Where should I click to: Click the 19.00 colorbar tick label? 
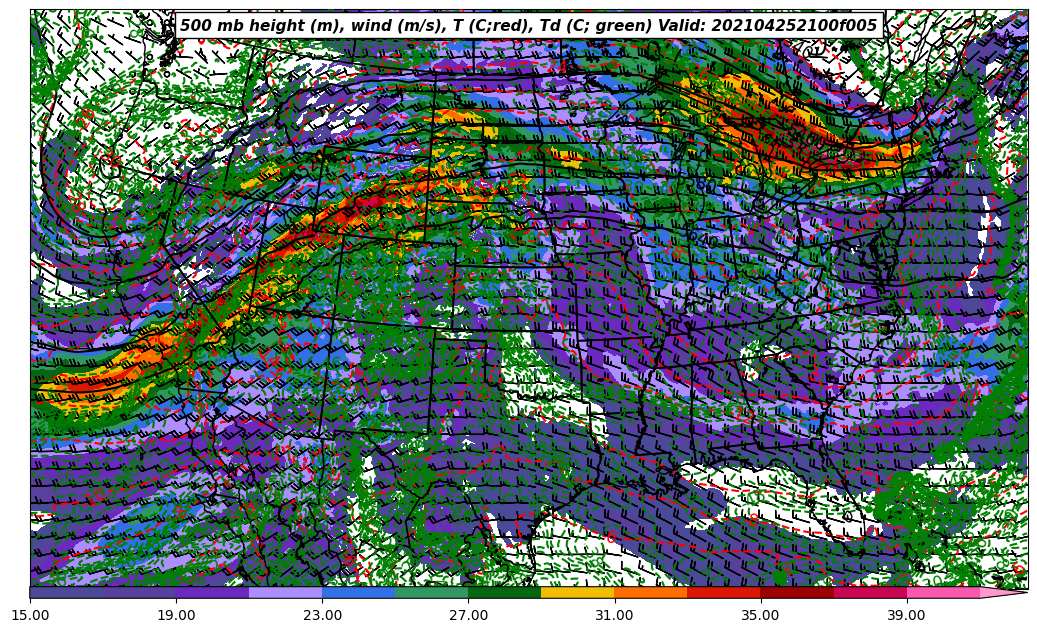point(176,615)
